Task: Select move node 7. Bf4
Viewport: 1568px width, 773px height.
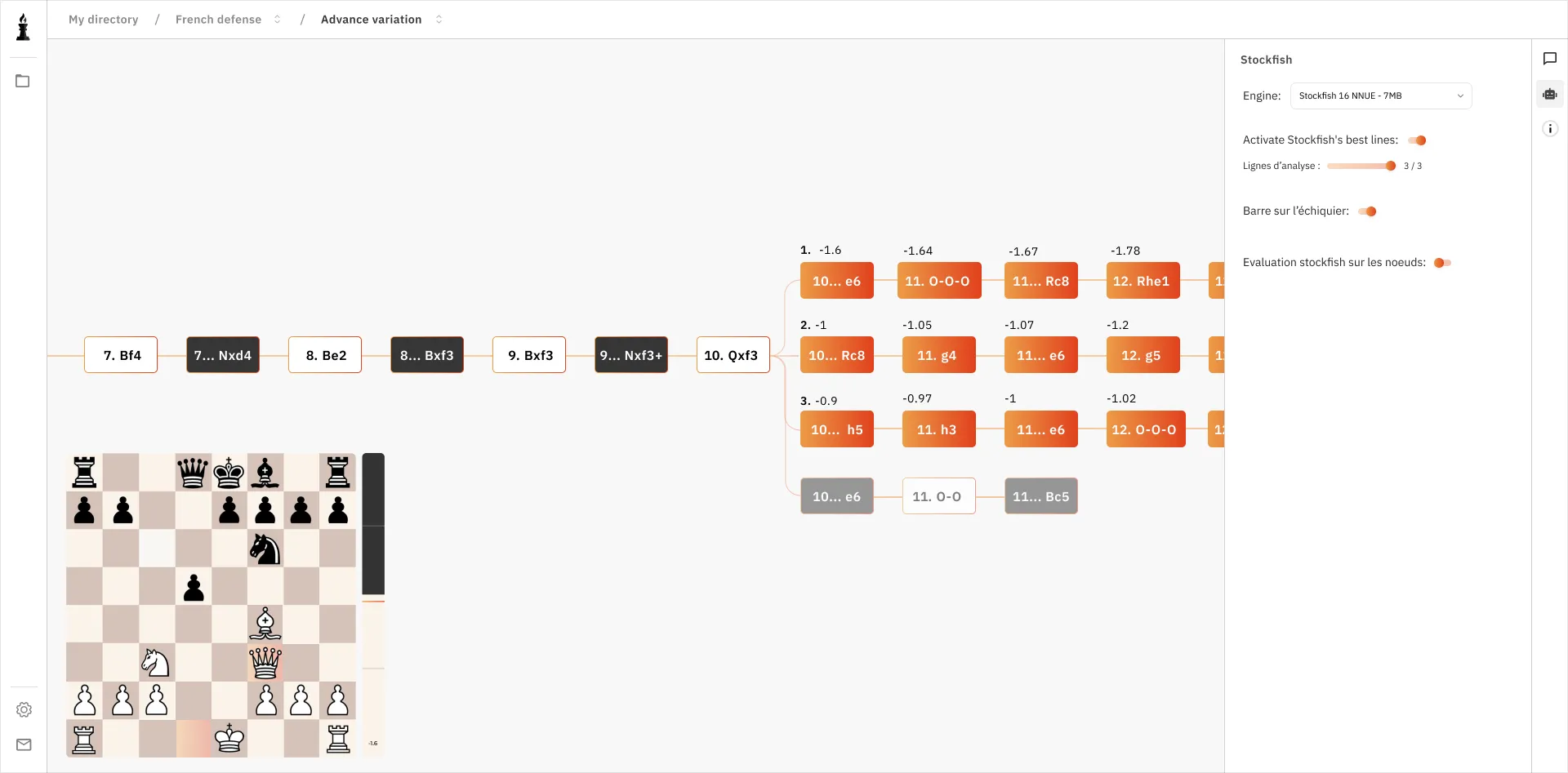Action: pyautogui.click(x=121, y=355)
